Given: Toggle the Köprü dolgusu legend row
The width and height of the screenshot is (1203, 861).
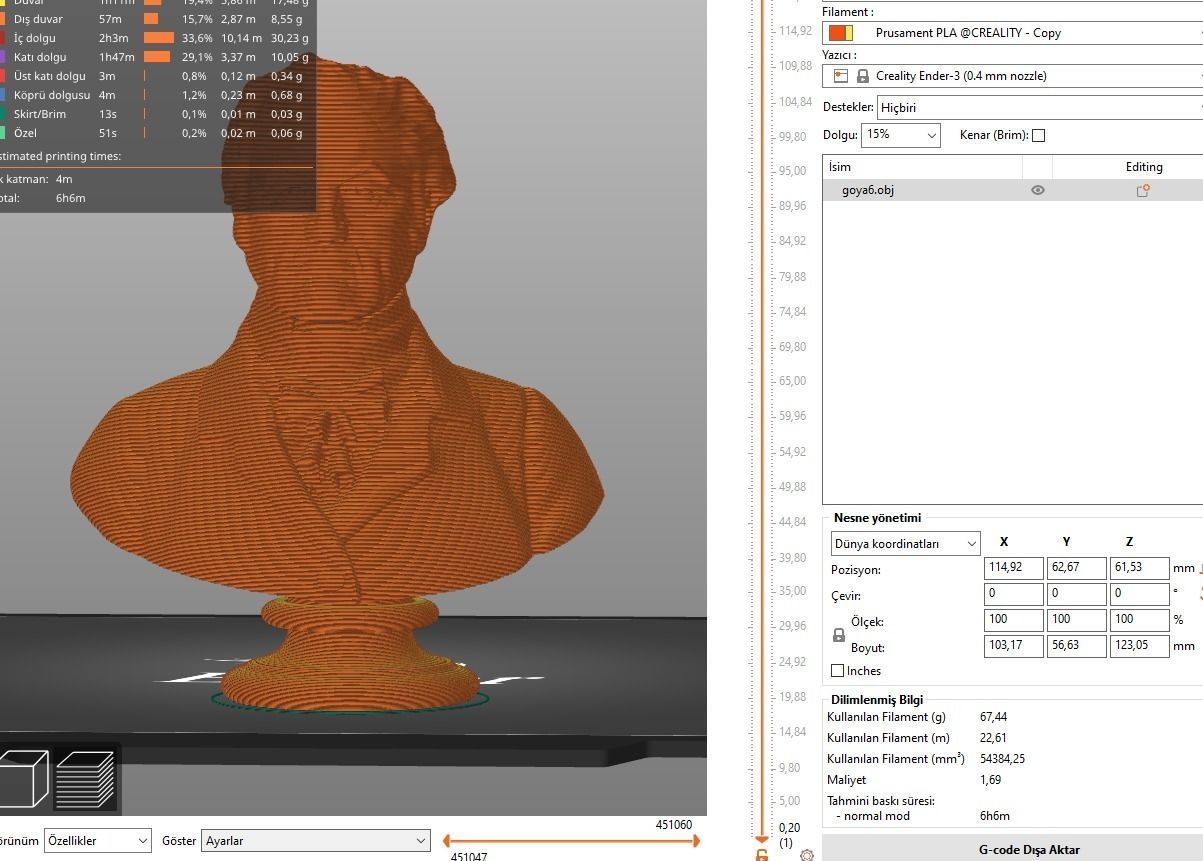Looking at the screenshot, I should 156,95.
